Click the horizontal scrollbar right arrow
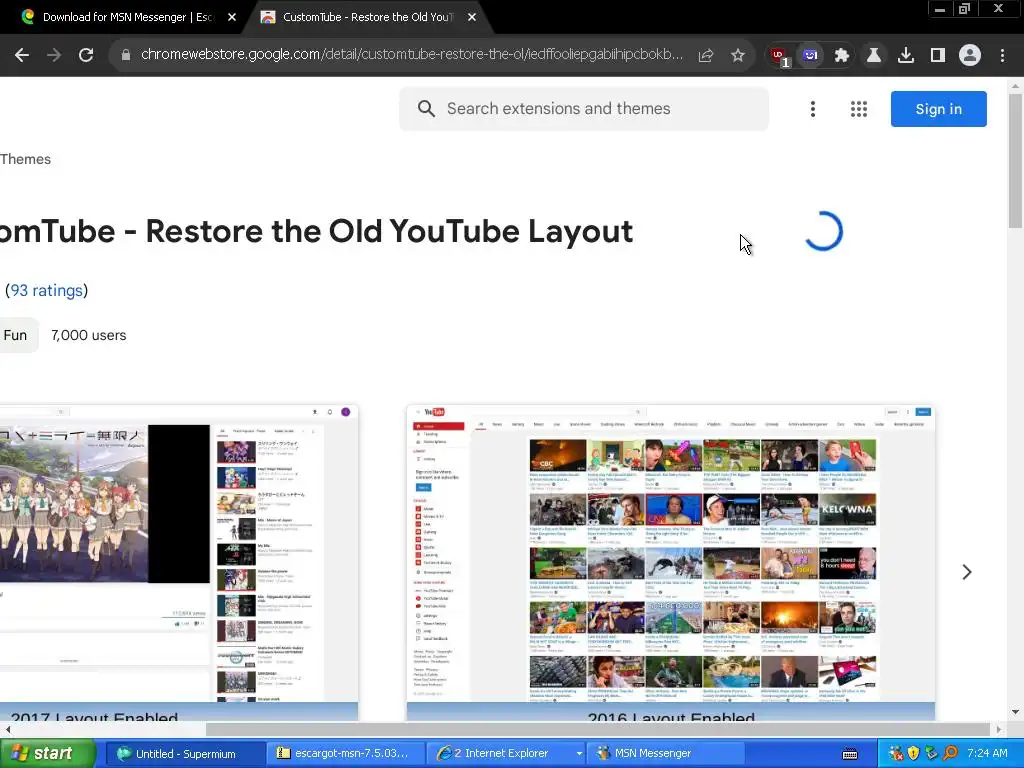Image resolution: width=1024 pixels, height=768 pixels. [x=999, y=729]
